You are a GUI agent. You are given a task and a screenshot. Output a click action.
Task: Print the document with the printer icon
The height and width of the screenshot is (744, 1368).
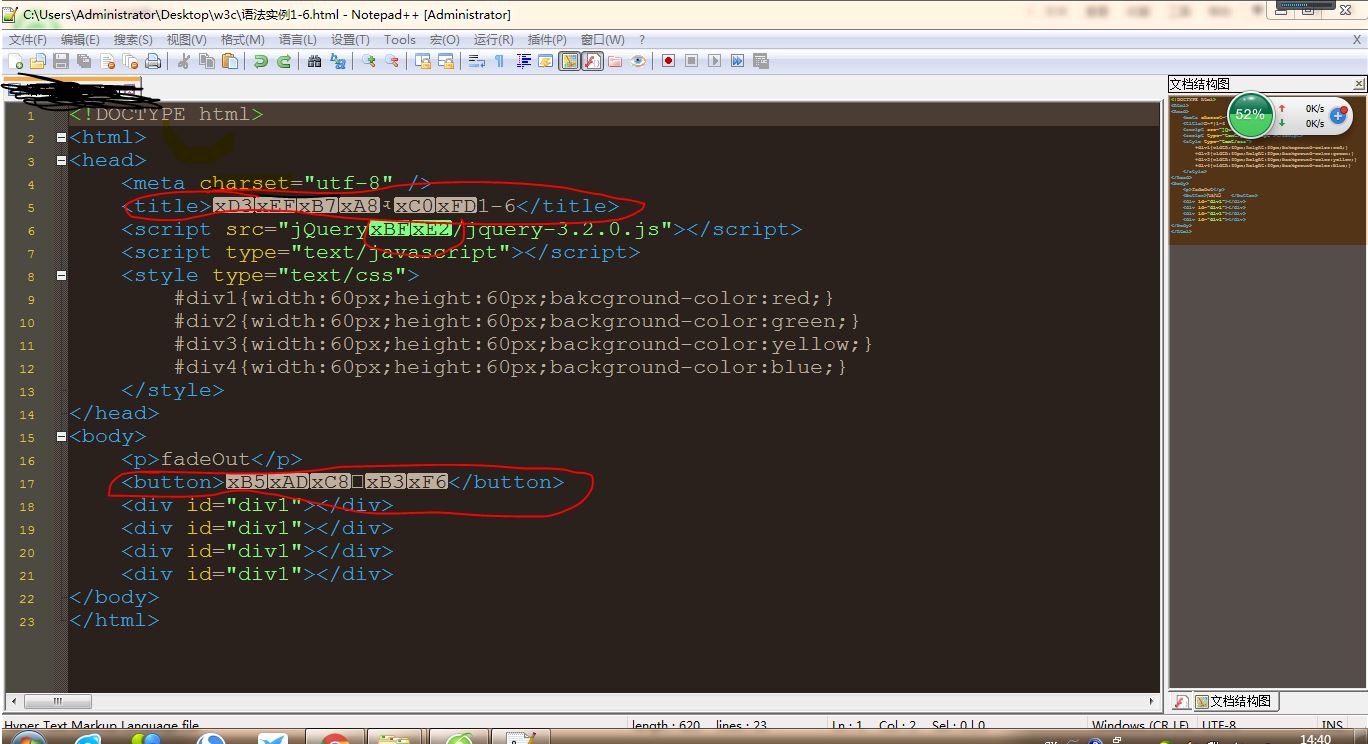(x=153, y=61)
